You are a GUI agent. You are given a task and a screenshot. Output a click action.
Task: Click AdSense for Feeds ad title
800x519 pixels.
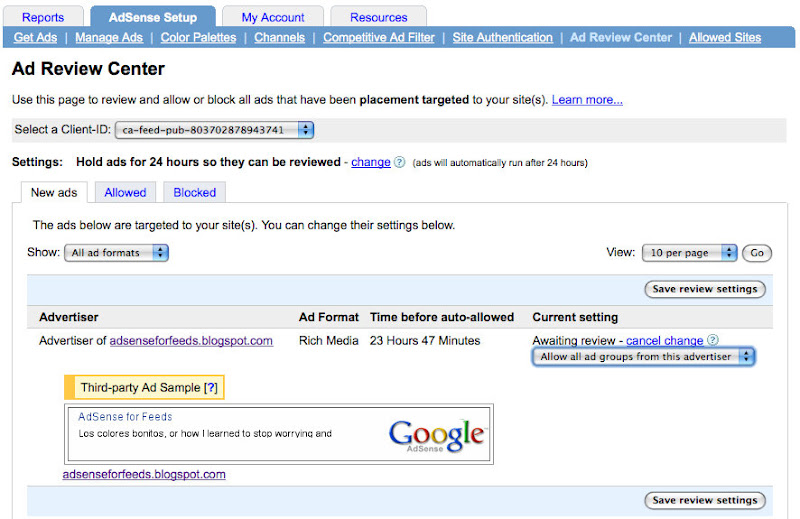[x=125, y=416]
